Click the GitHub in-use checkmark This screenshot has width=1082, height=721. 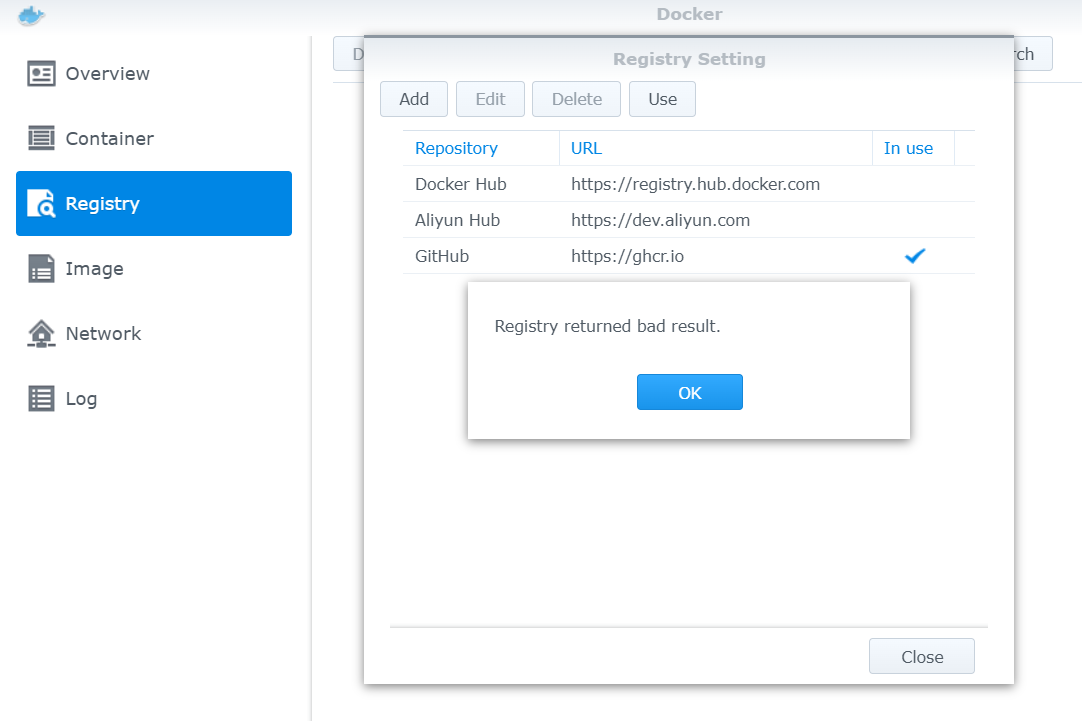pos(914,256)
